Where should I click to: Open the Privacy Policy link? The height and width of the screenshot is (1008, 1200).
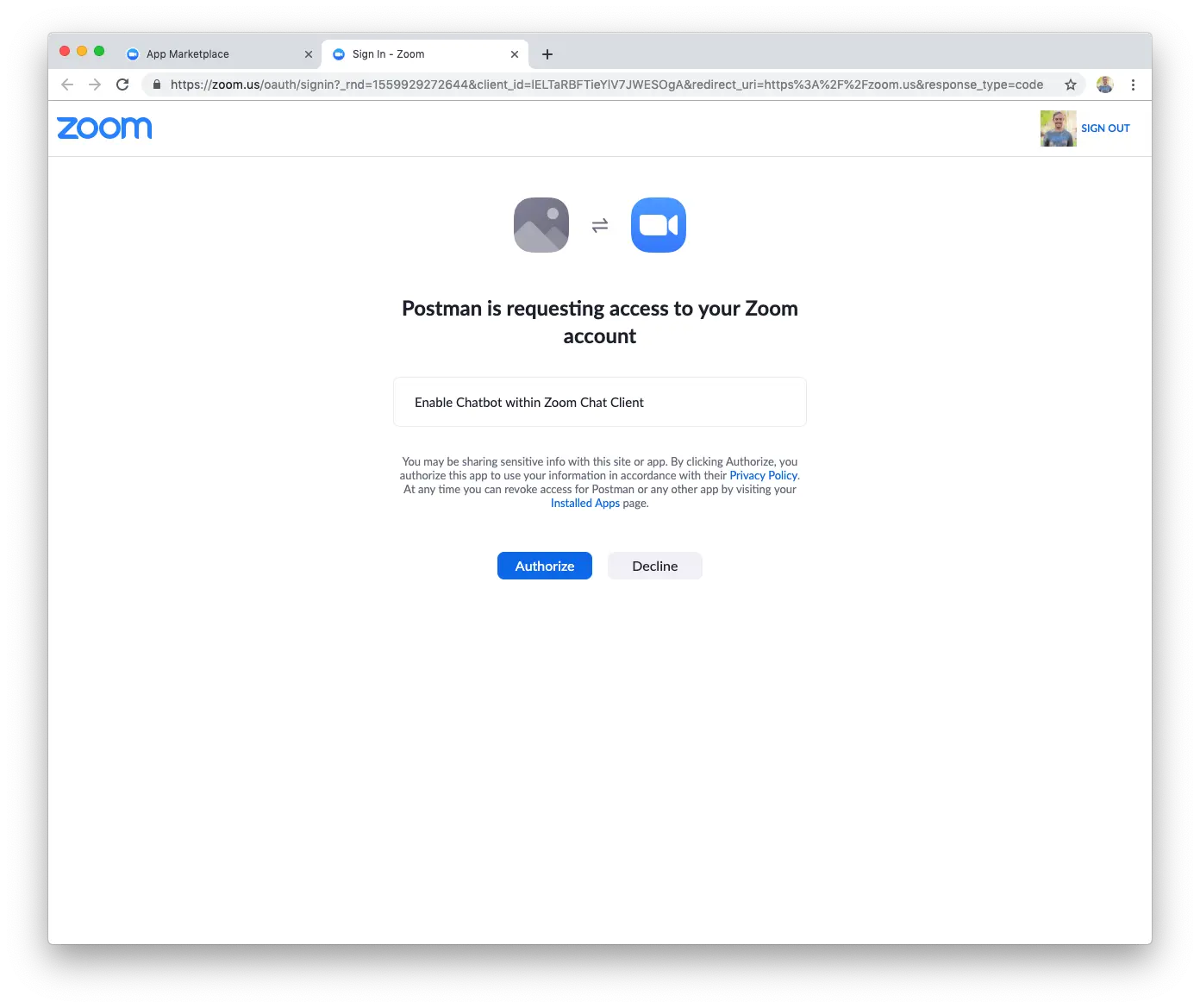point(764,475)
